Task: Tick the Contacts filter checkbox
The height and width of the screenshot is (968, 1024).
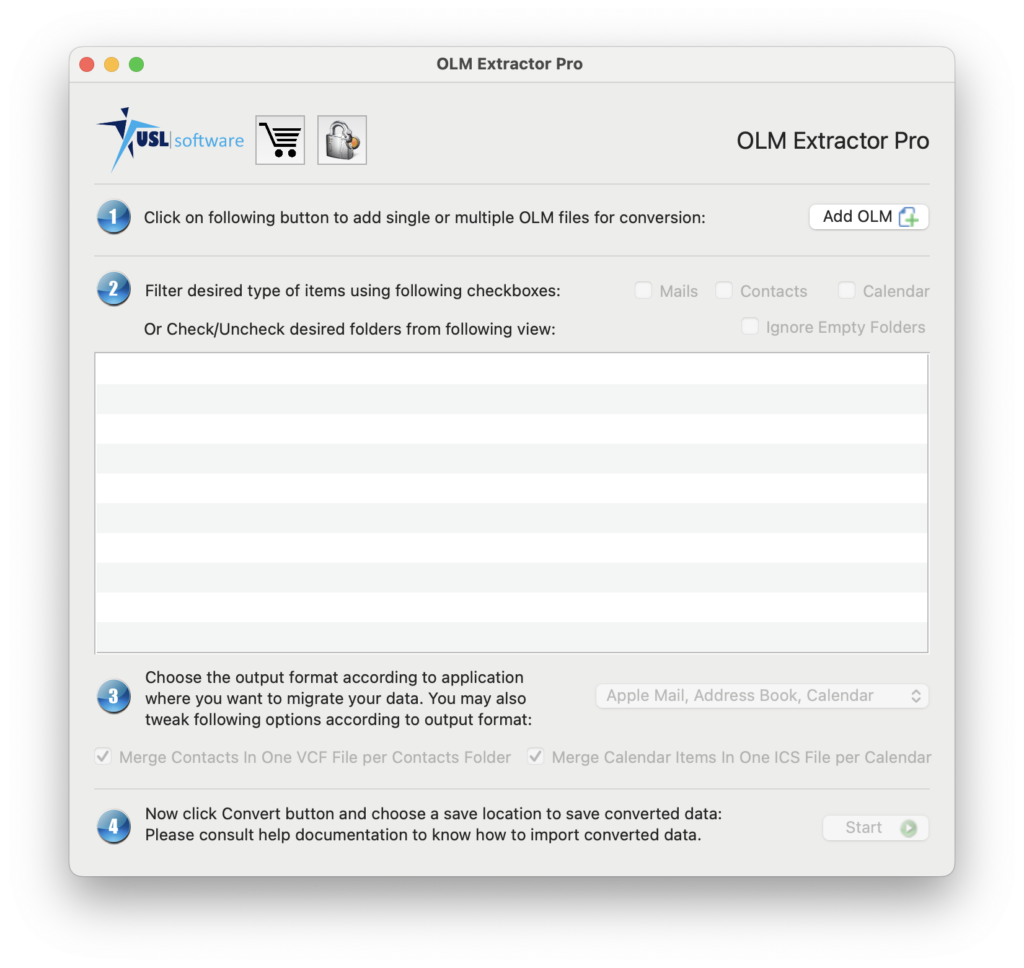Action: 724,291
